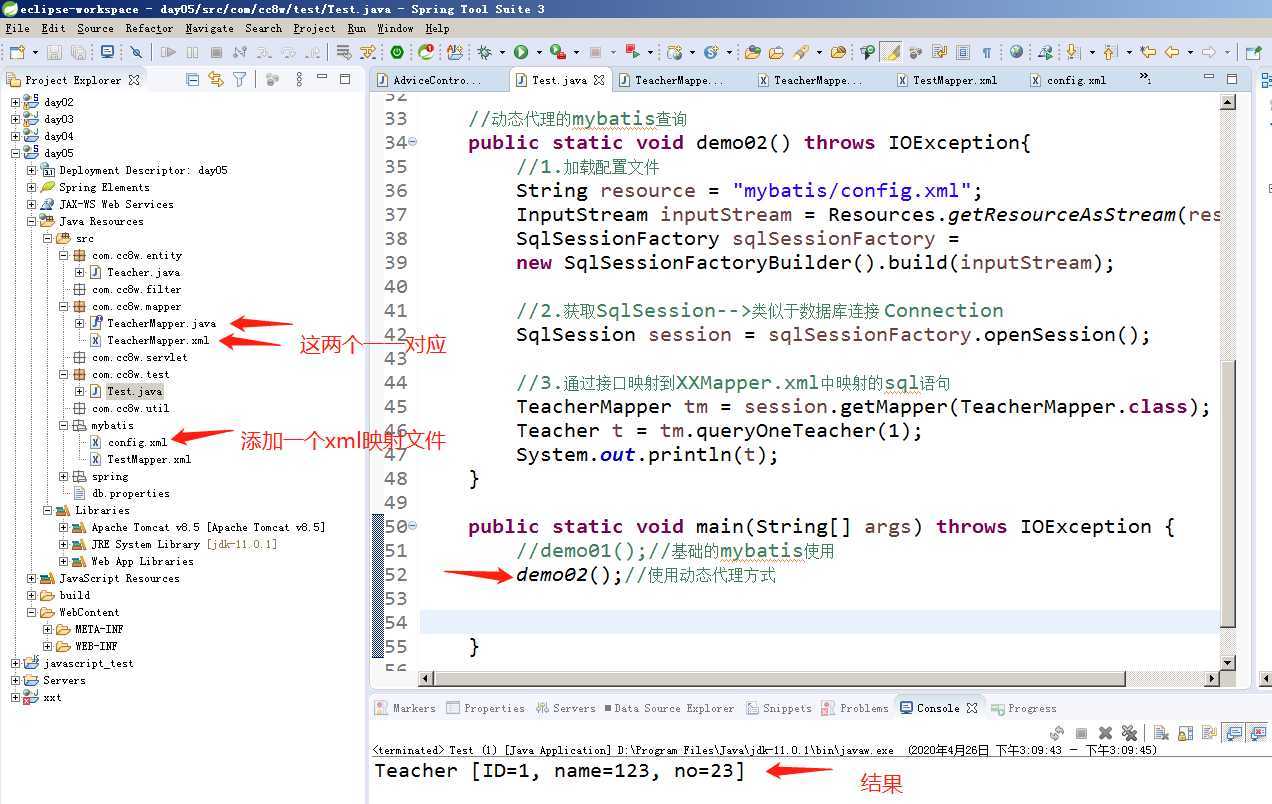Click the Open Web Browser globe icon
Image resolution: width=1272 pixels, height=804 pixels.
(1016, 52)
